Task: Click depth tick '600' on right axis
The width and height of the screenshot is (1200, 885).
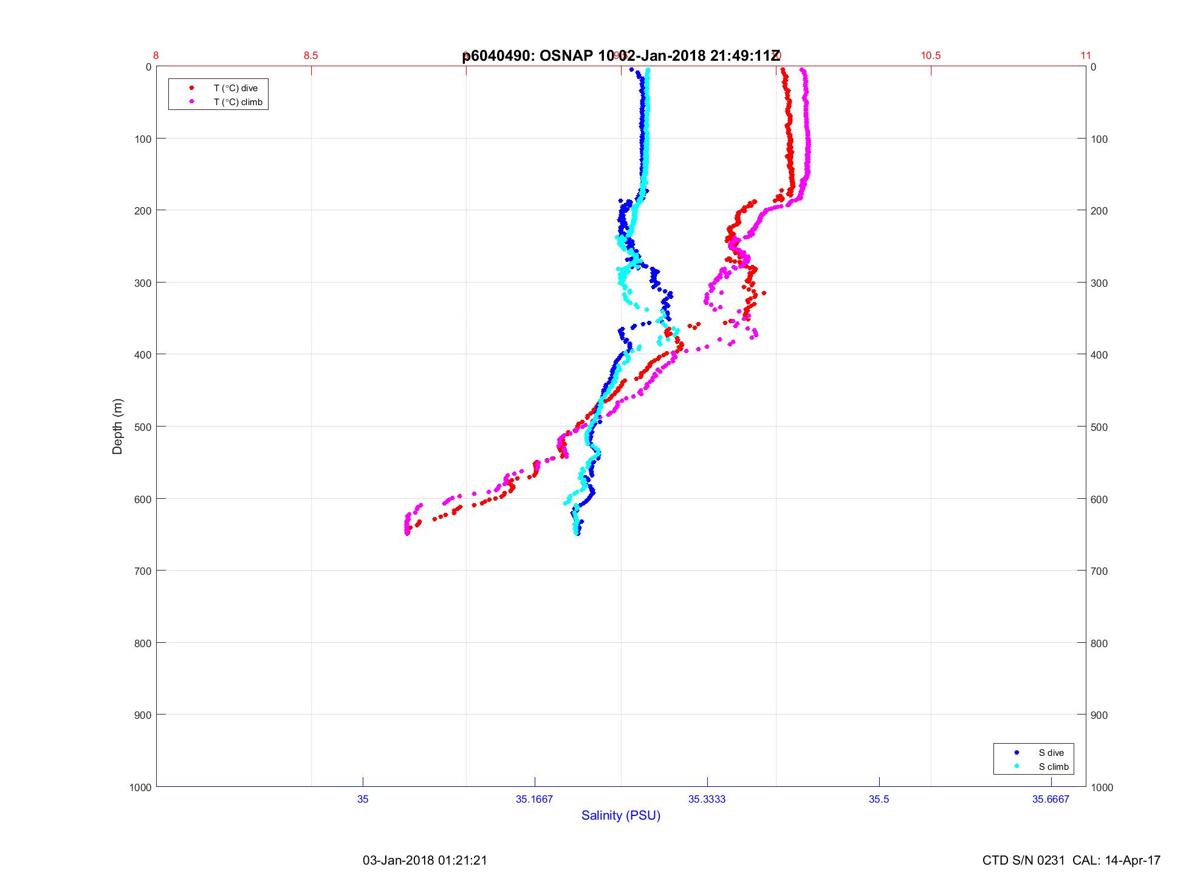Action: [1100, 499]
